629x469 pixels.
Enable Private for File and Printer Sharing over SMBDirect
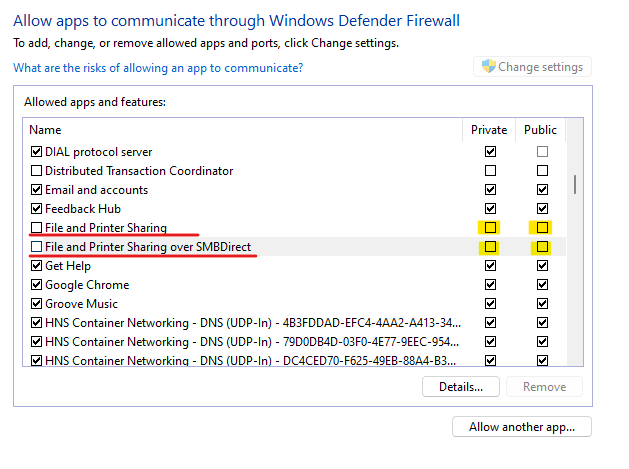(x=490, y=247)
